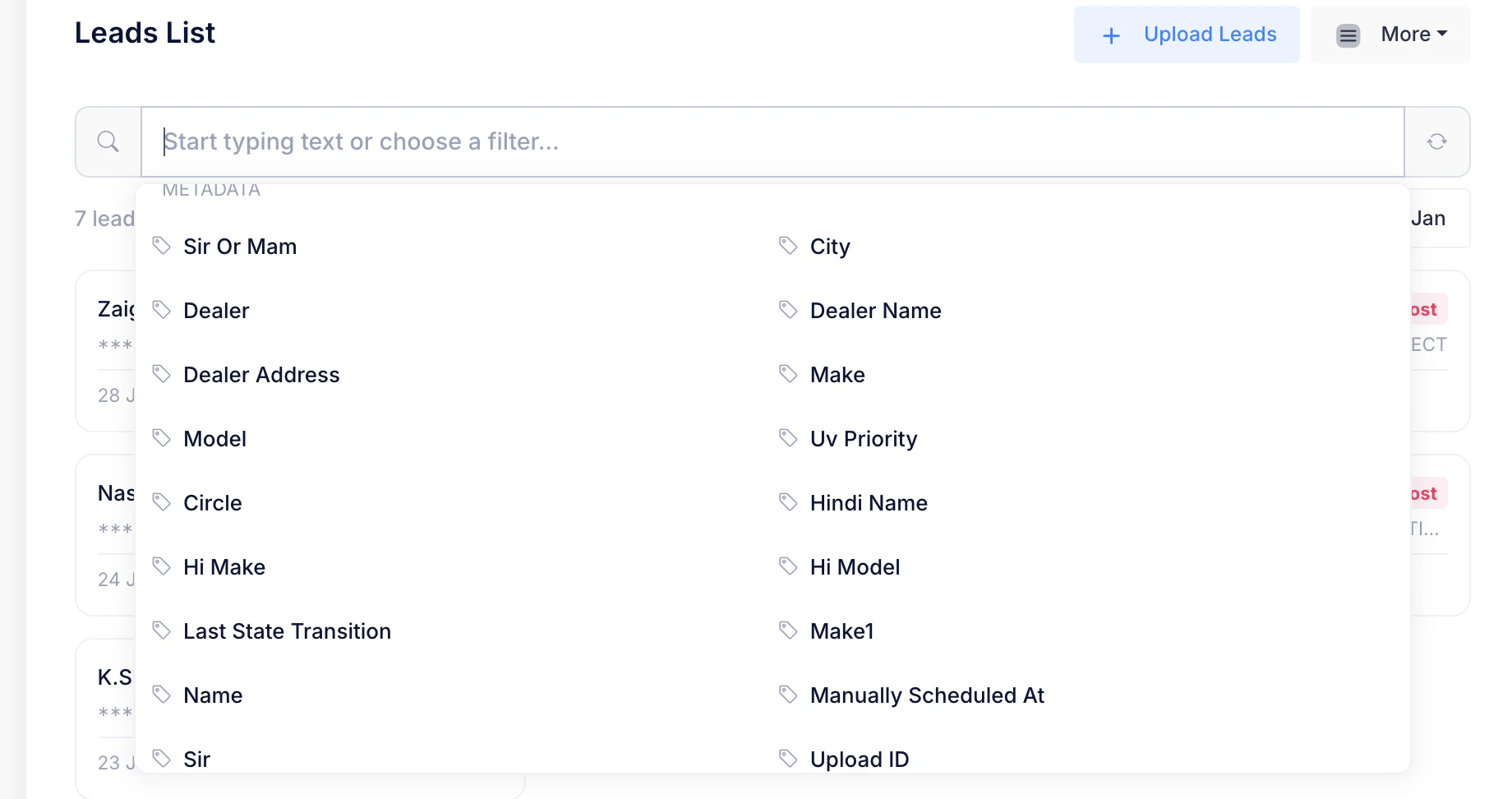Click the search magnifier icon
The height and width of the screenshot is (799, 1512).
coord(108,141)
